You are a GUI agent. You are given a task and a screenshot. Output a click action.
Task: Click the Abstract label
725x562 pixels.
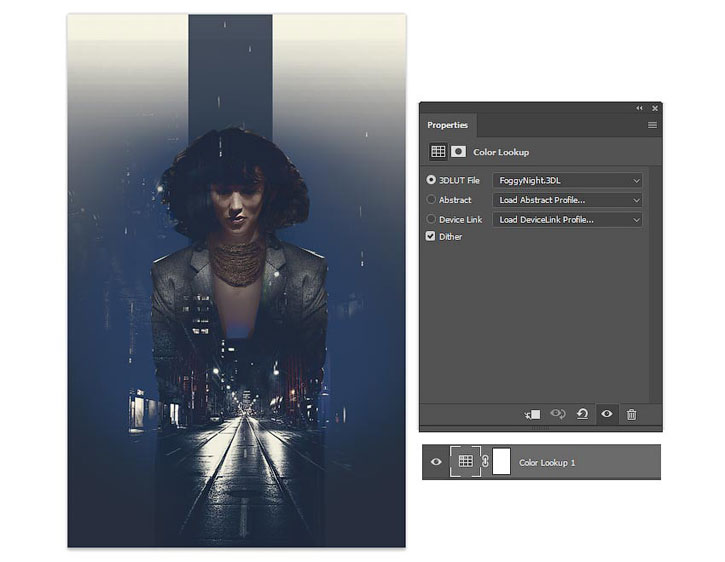(455, 200)
